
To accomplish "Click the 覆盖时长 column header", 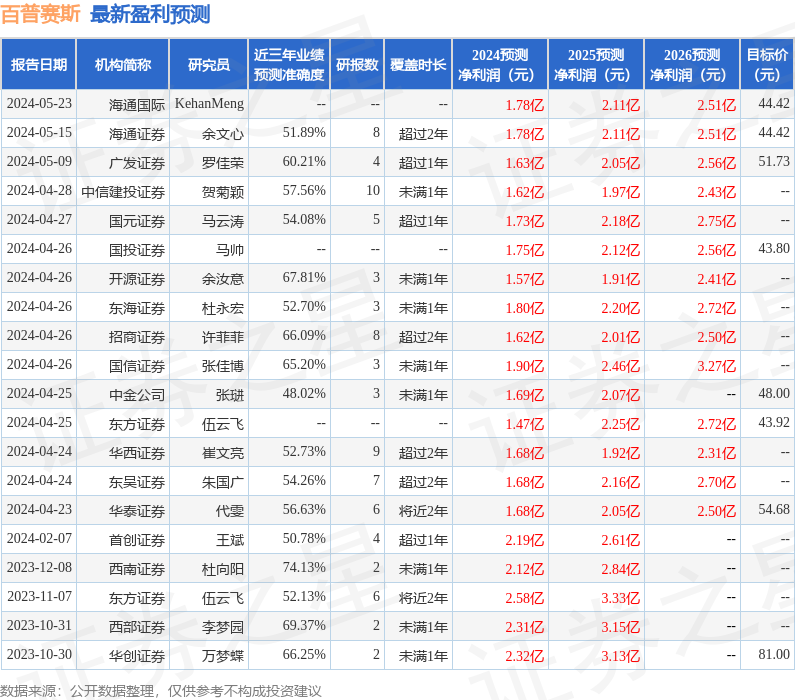I will 418,64.
